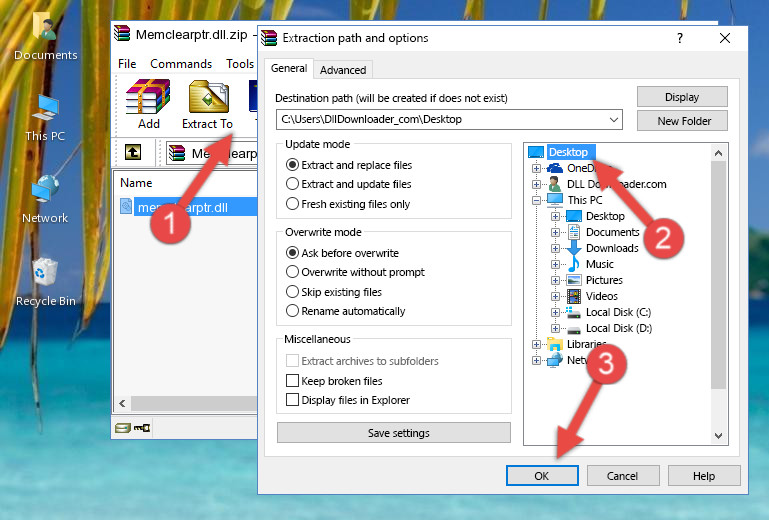This screenshot has width=769, height=520.
Task: Expand the Music tree node
Action: click(555, 264)
